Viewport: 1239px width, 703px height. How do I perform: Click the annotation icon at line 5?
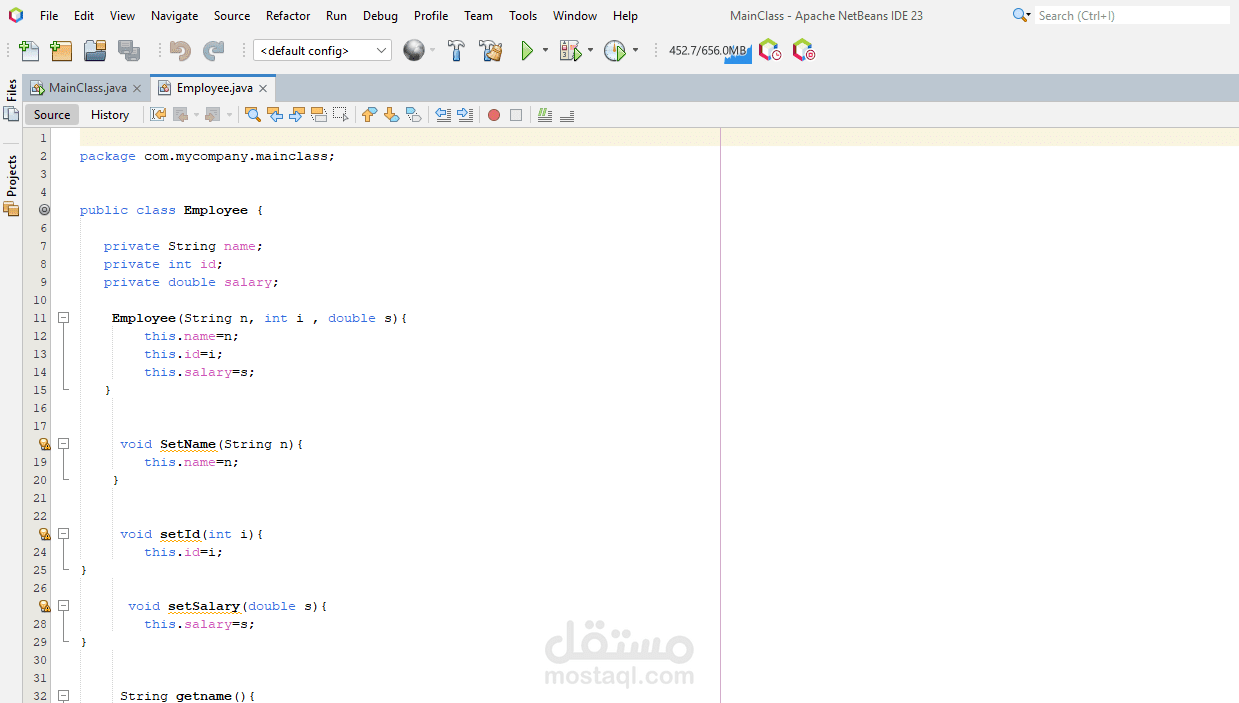(44, 210)
